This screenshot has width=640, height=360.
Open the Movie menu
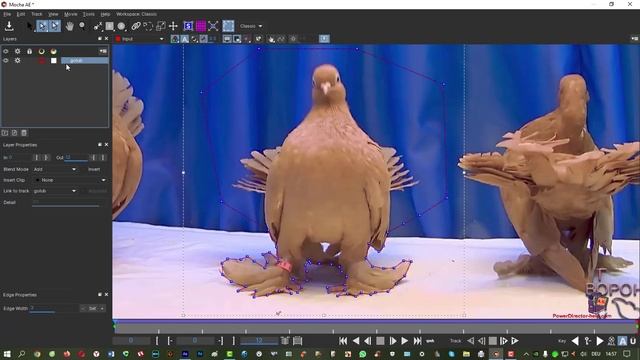71,14
